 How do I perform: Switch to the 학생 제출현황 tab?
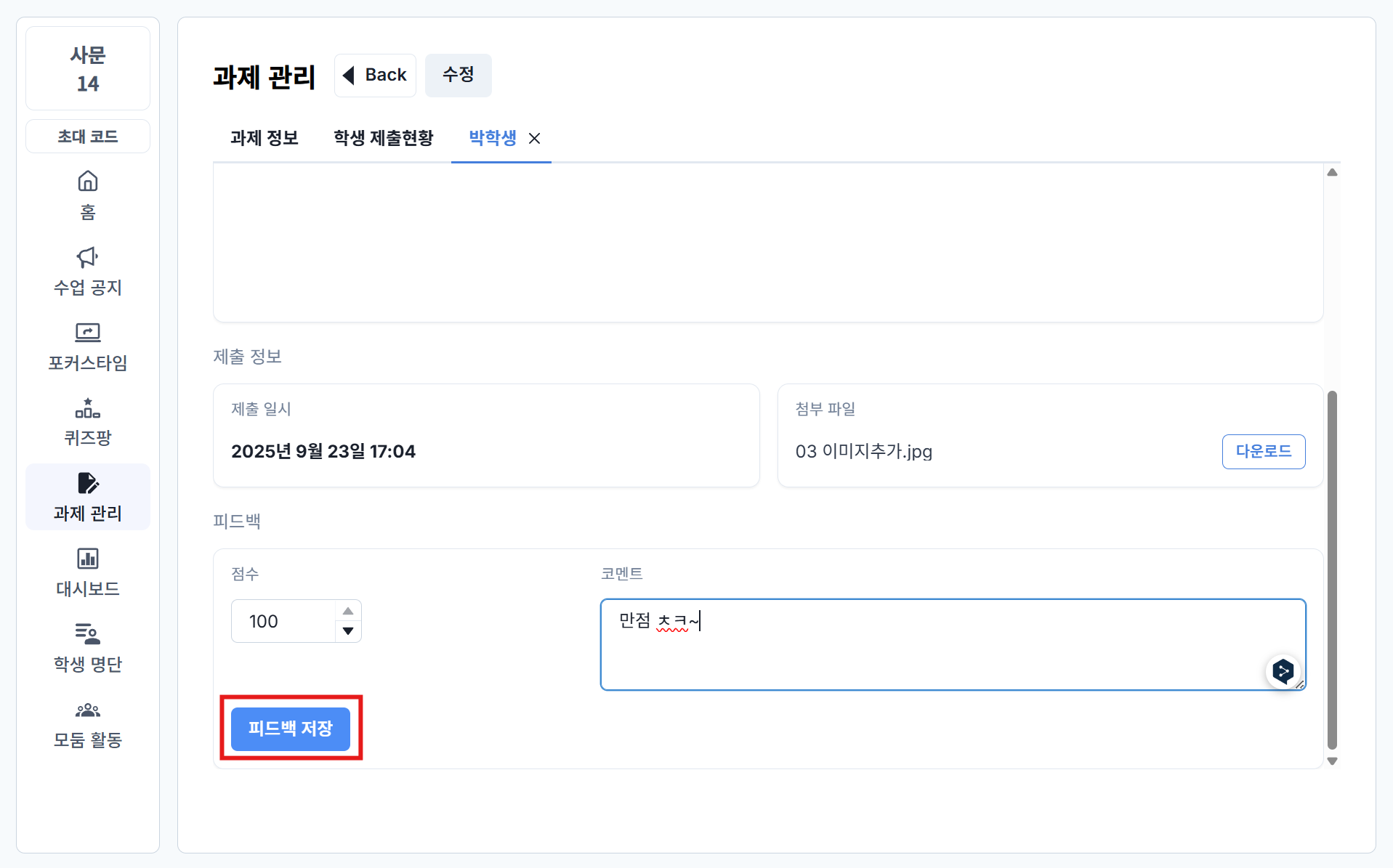tap(383, 138)
